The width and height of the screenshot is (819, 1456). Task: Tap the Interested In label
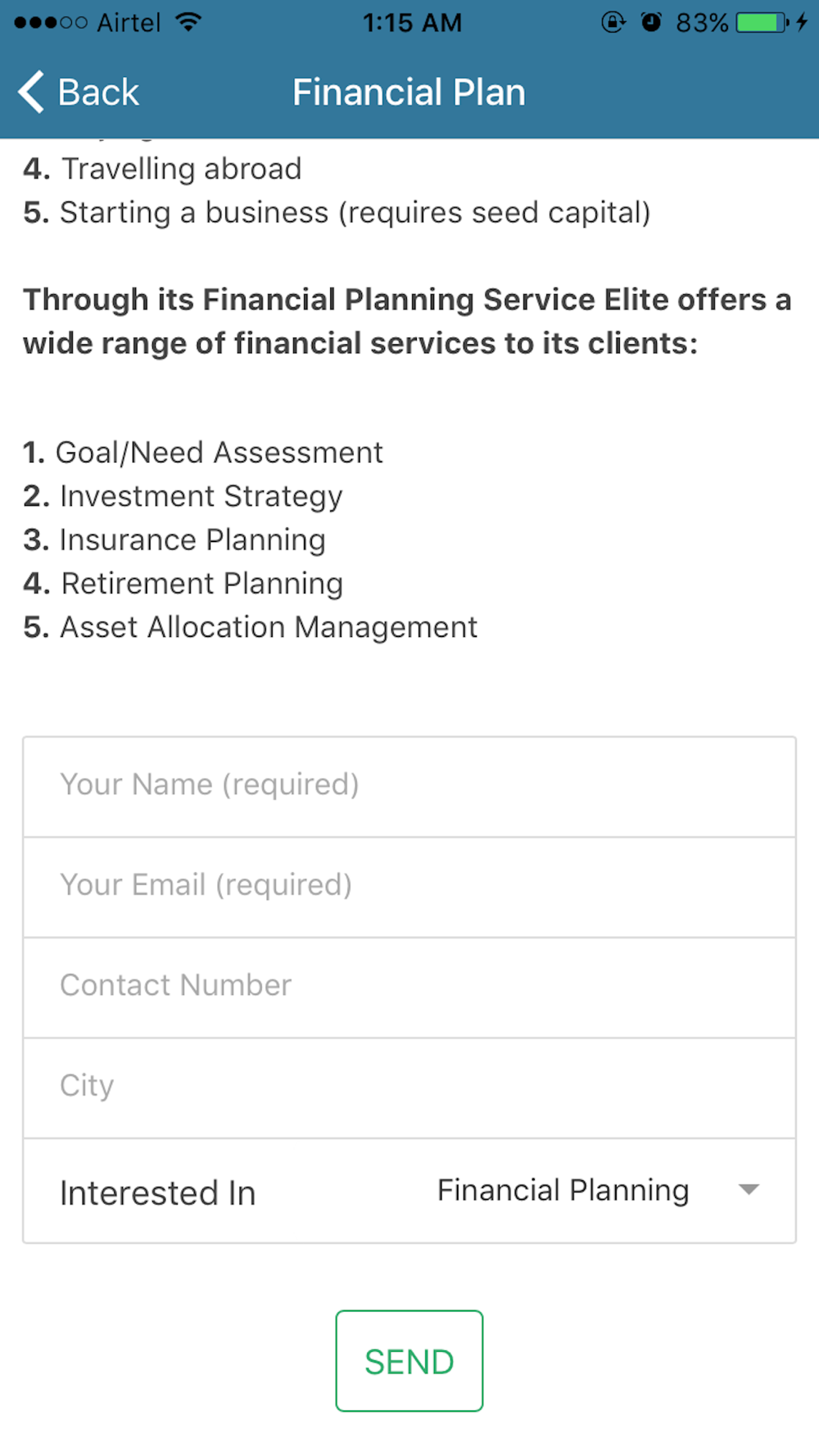pos(158,1192)
